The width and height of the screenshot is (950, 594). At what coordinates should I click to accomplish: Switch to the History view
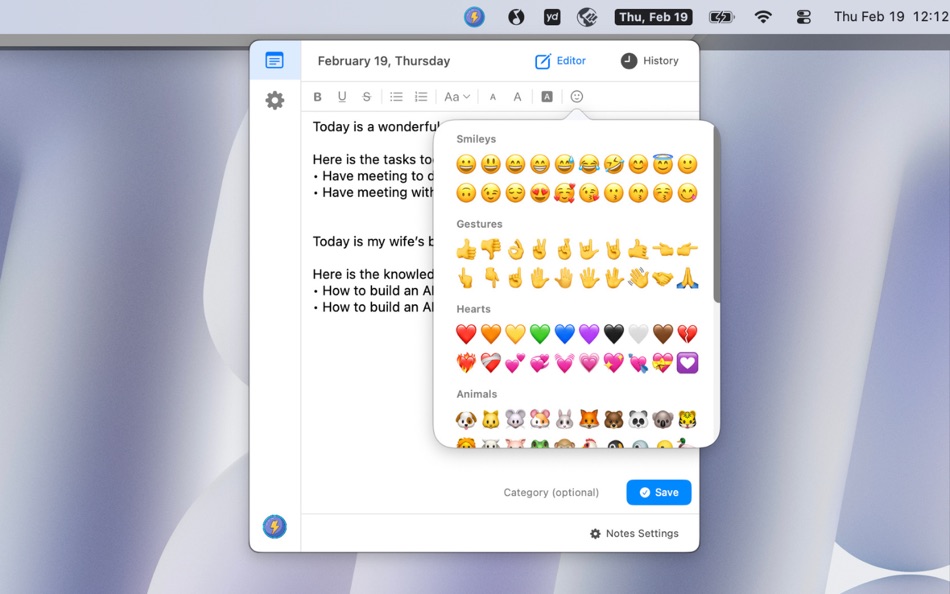point(652,61)
